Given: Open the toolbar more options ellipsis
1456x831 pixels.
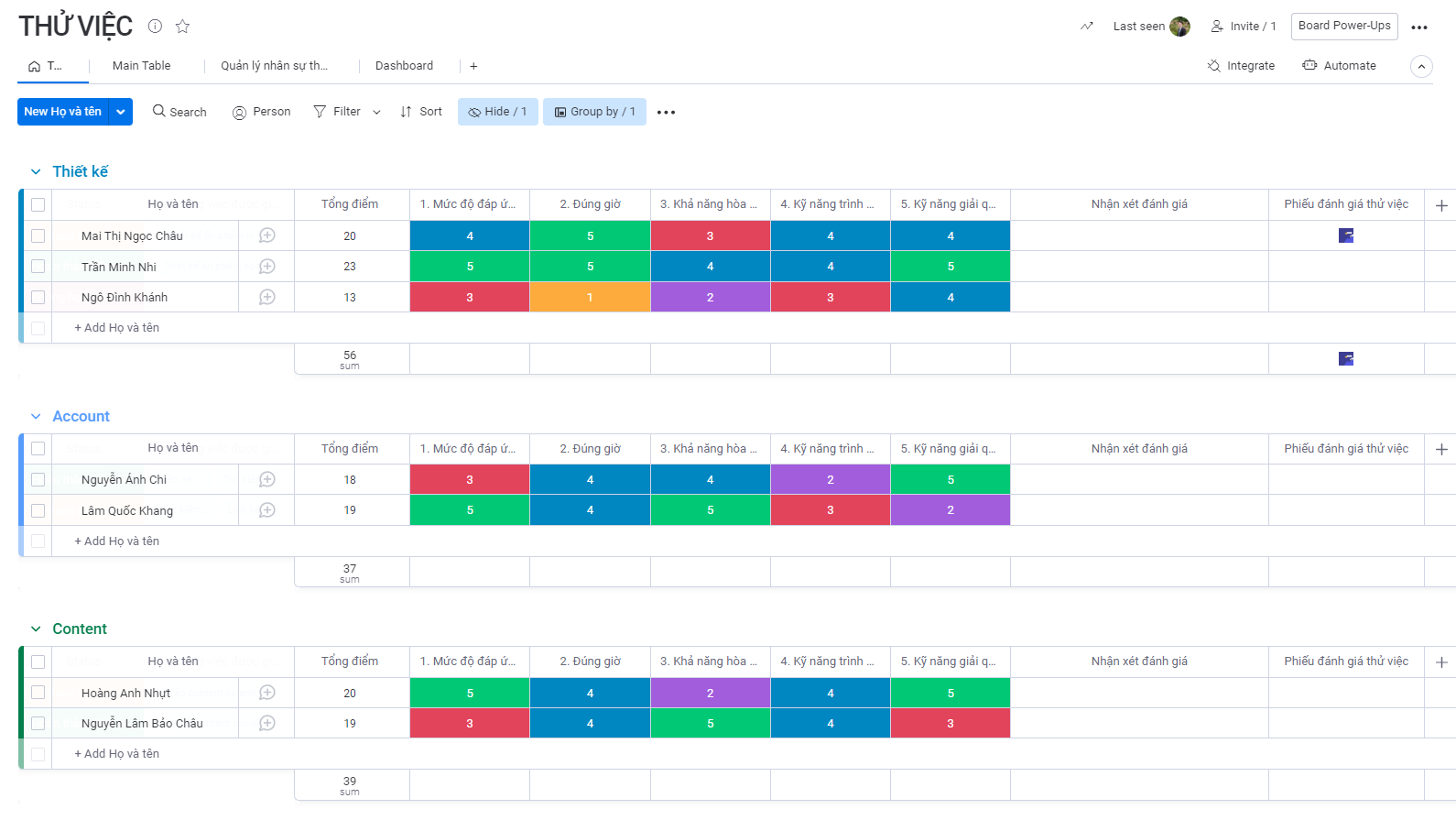Looking at the screenshot, I should [666, 112].
